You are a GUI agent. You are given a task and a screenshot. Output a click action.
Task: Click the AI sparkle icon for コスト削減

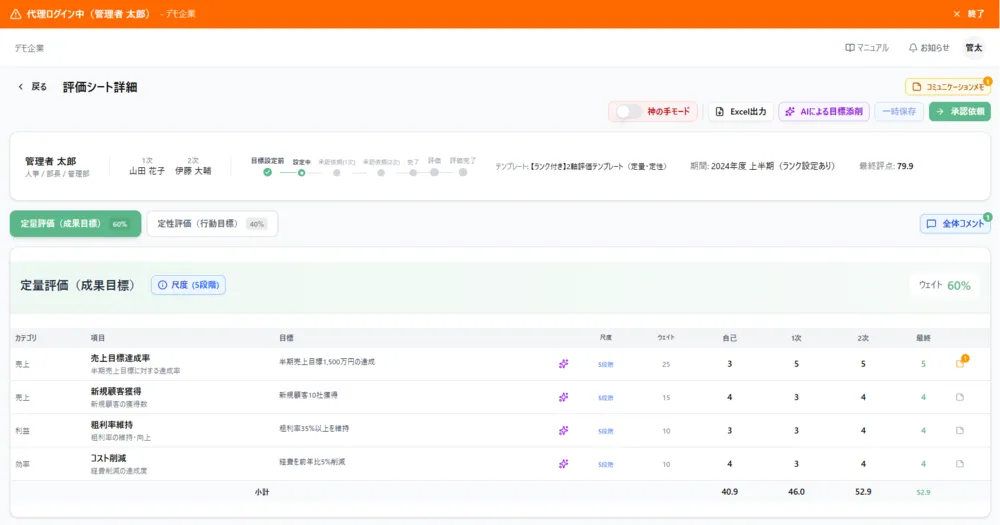(564, 464)
